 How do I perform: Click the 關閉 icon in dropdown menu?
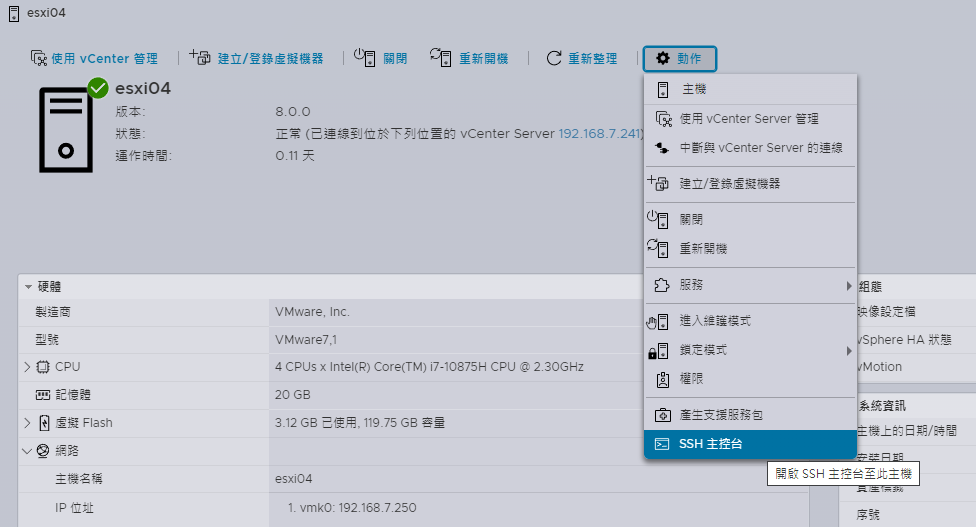[658, 219]
